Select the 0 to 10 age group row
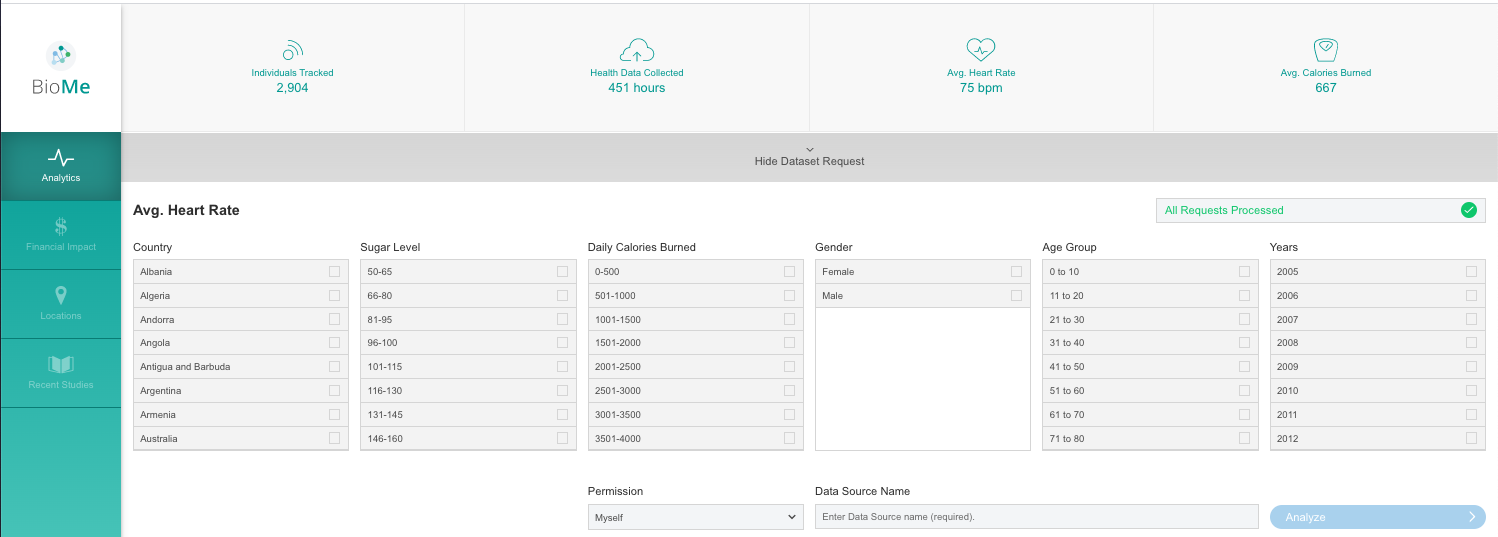The image size is (1498, 537). click(1150, 271)
